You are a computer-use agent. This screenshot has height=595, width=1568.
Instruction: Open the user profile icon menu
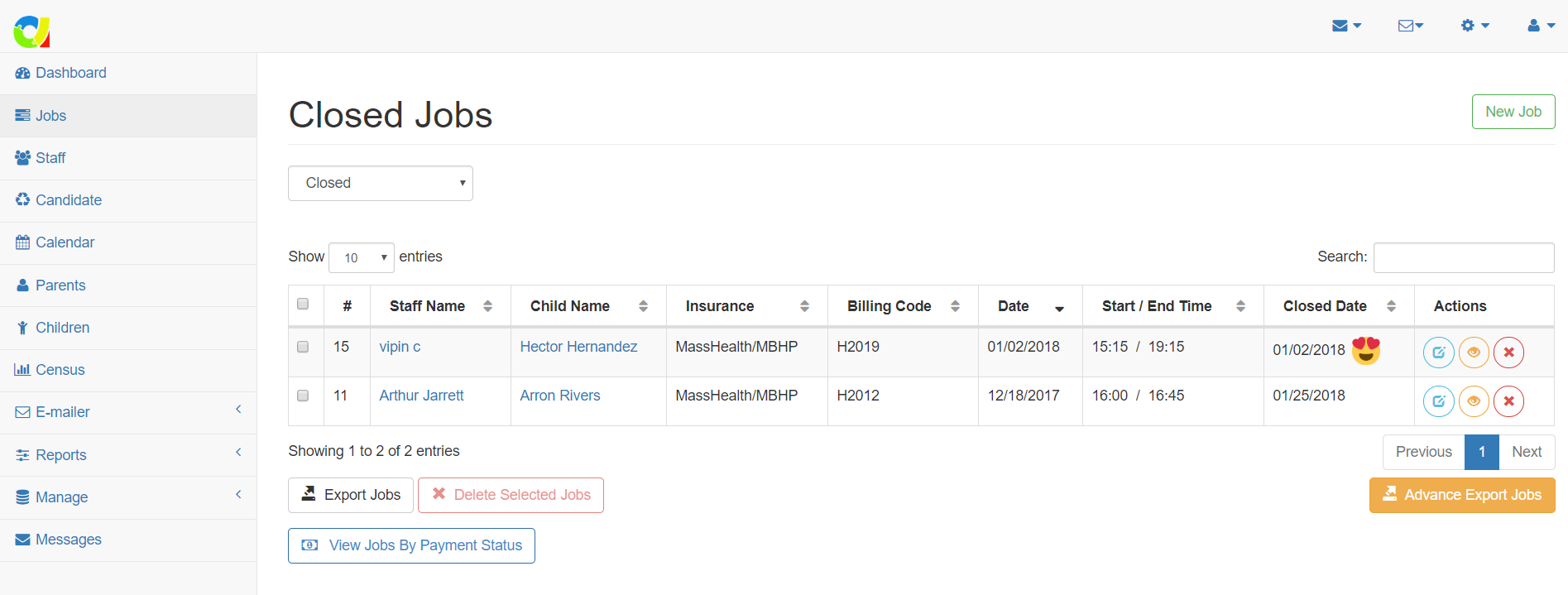click(x=1540, y=26)
